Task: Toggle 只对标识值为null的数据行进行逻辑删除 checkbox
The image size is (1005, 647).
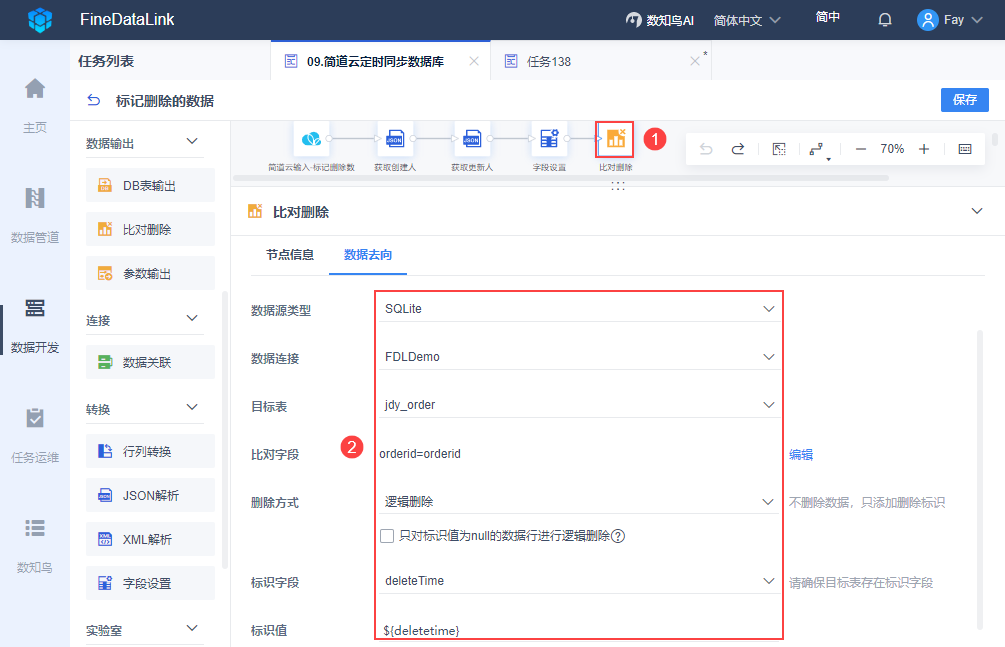Action: tap(386, 535)
